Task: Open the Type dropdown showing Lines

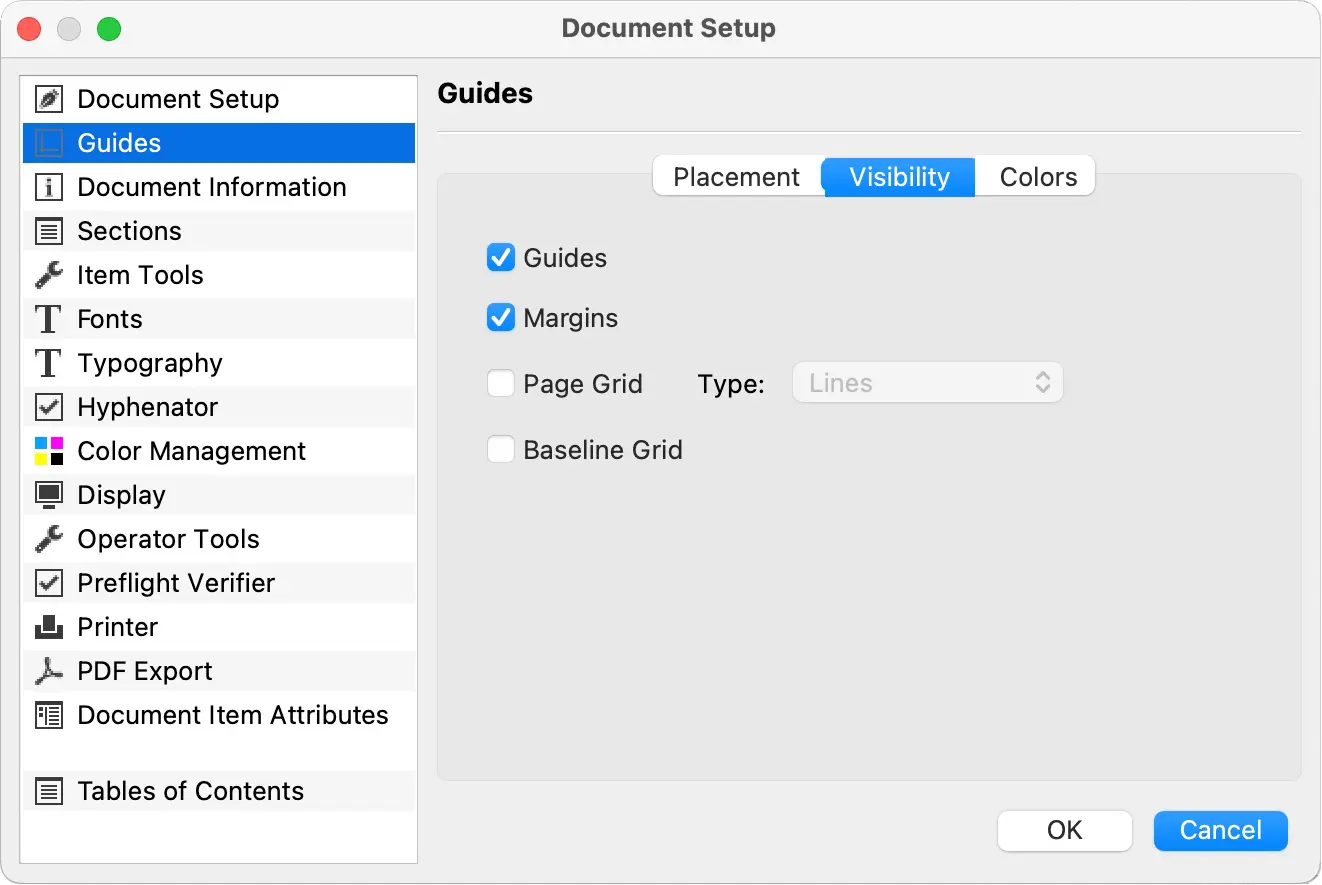Action: tap(927, 384)
